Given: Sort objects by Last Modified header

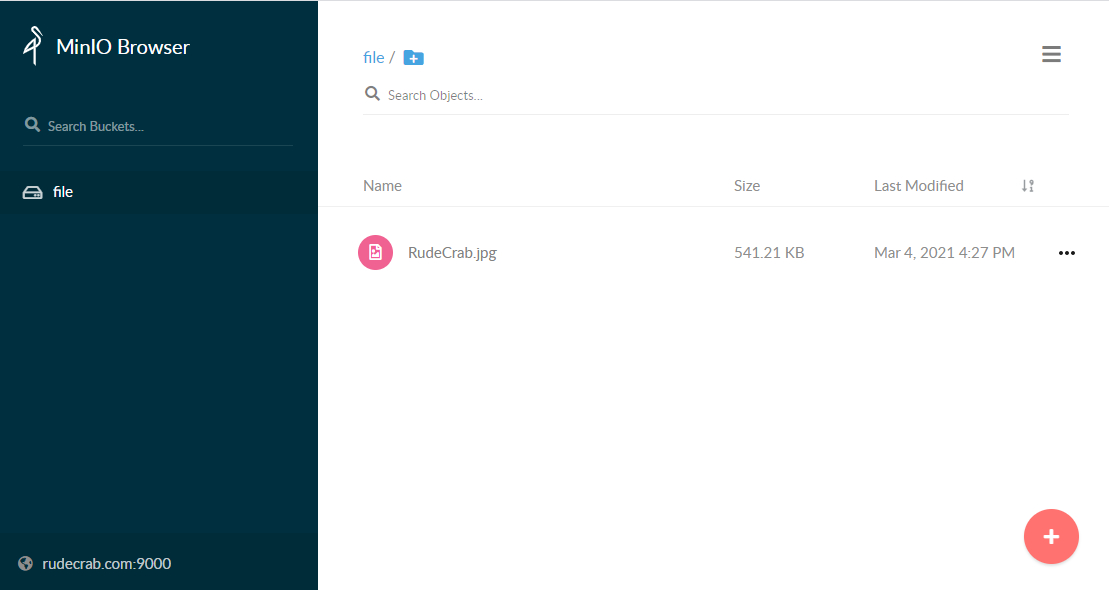Looking at the screenshot, I should 919,185.
